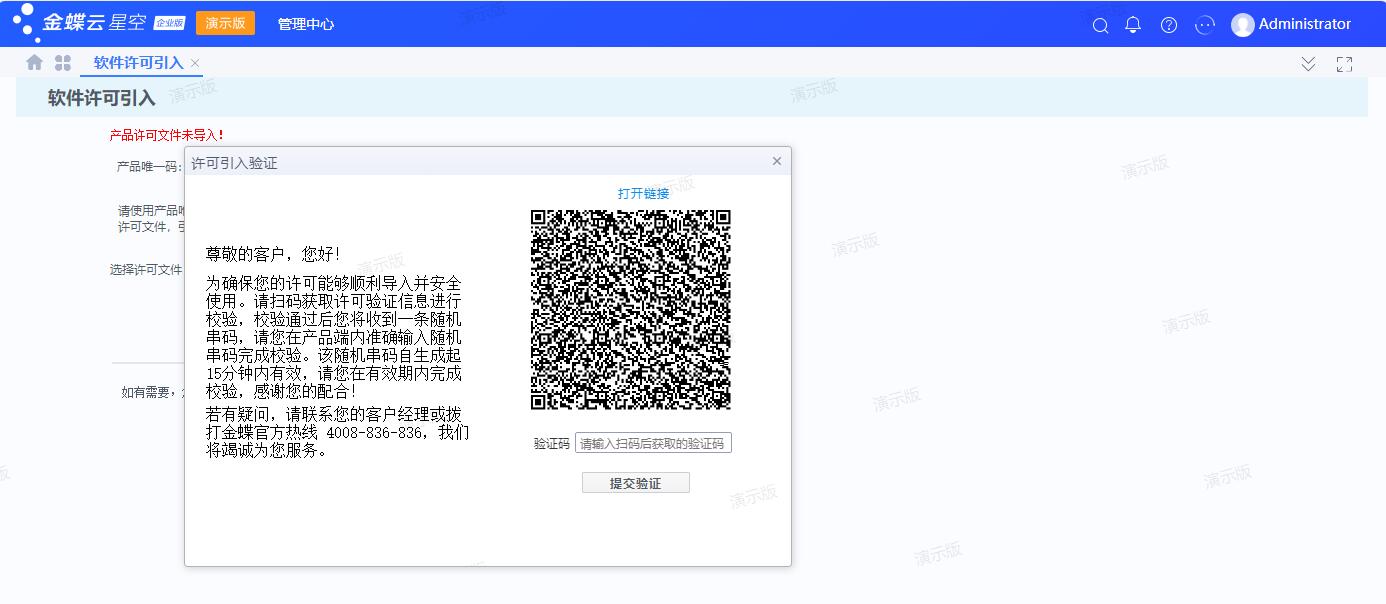1386x604 pixels.
Task: Close the 许可引入验证 dialog
Action: coord(777,161)
